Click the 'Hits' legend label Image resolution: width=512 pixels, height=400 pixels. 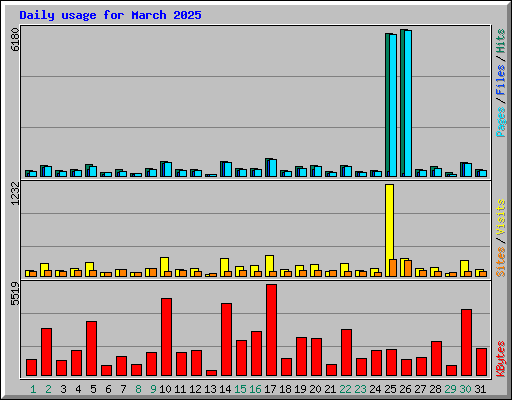click(501, 41)
